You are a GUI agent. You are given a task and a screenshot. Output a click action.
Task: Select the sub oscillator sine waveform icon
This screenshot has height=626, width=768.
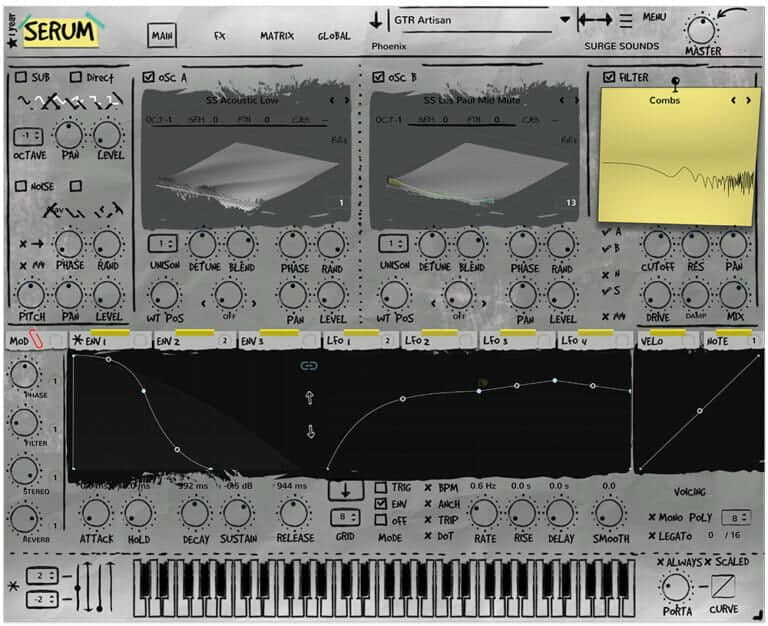(x=24, y=101)
